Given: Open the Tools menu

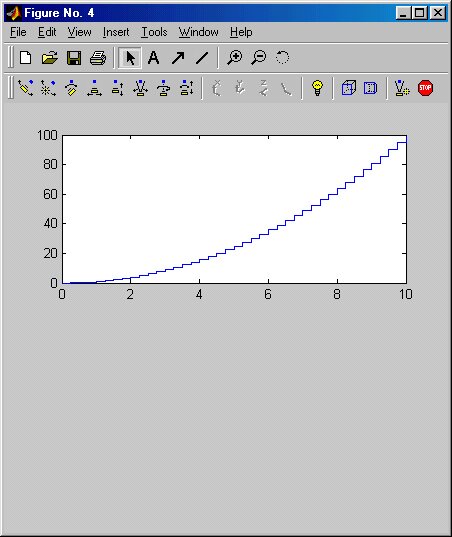Looking at the screenshot, I should 154,32.
